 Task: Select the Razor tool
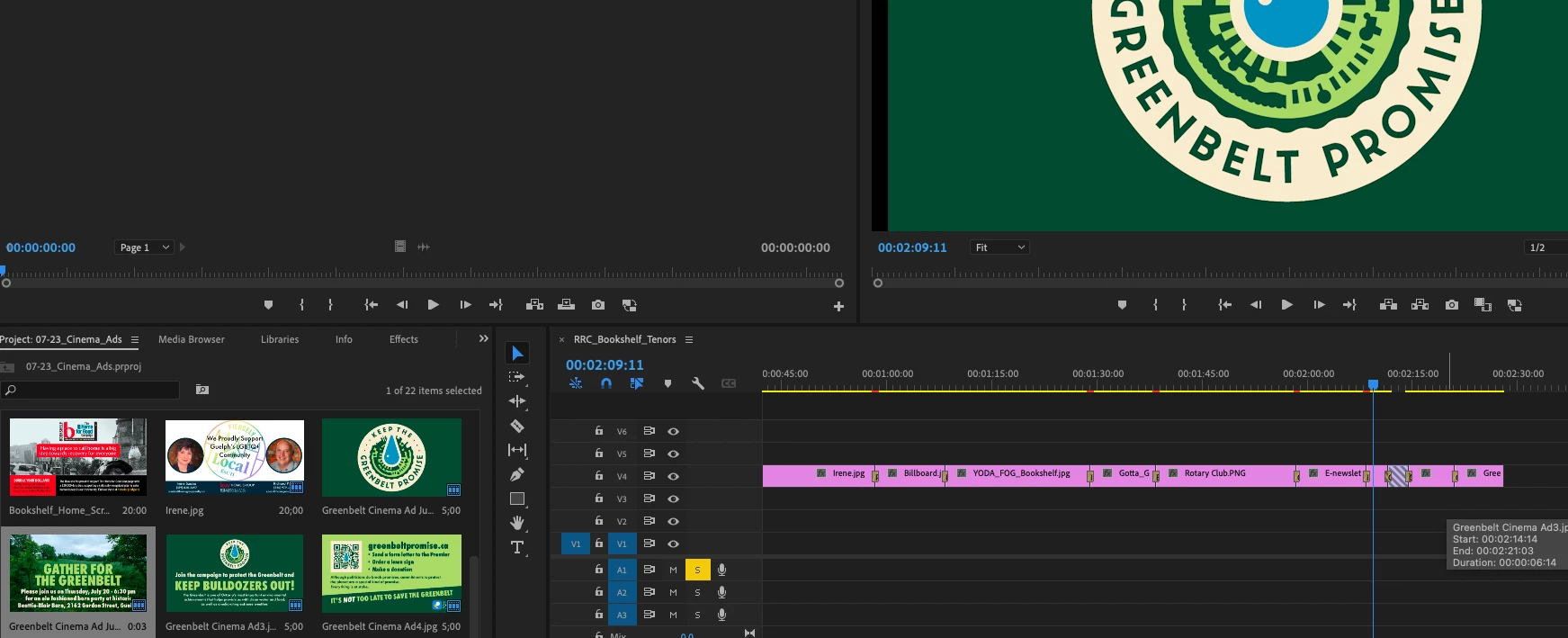point(517,426)
